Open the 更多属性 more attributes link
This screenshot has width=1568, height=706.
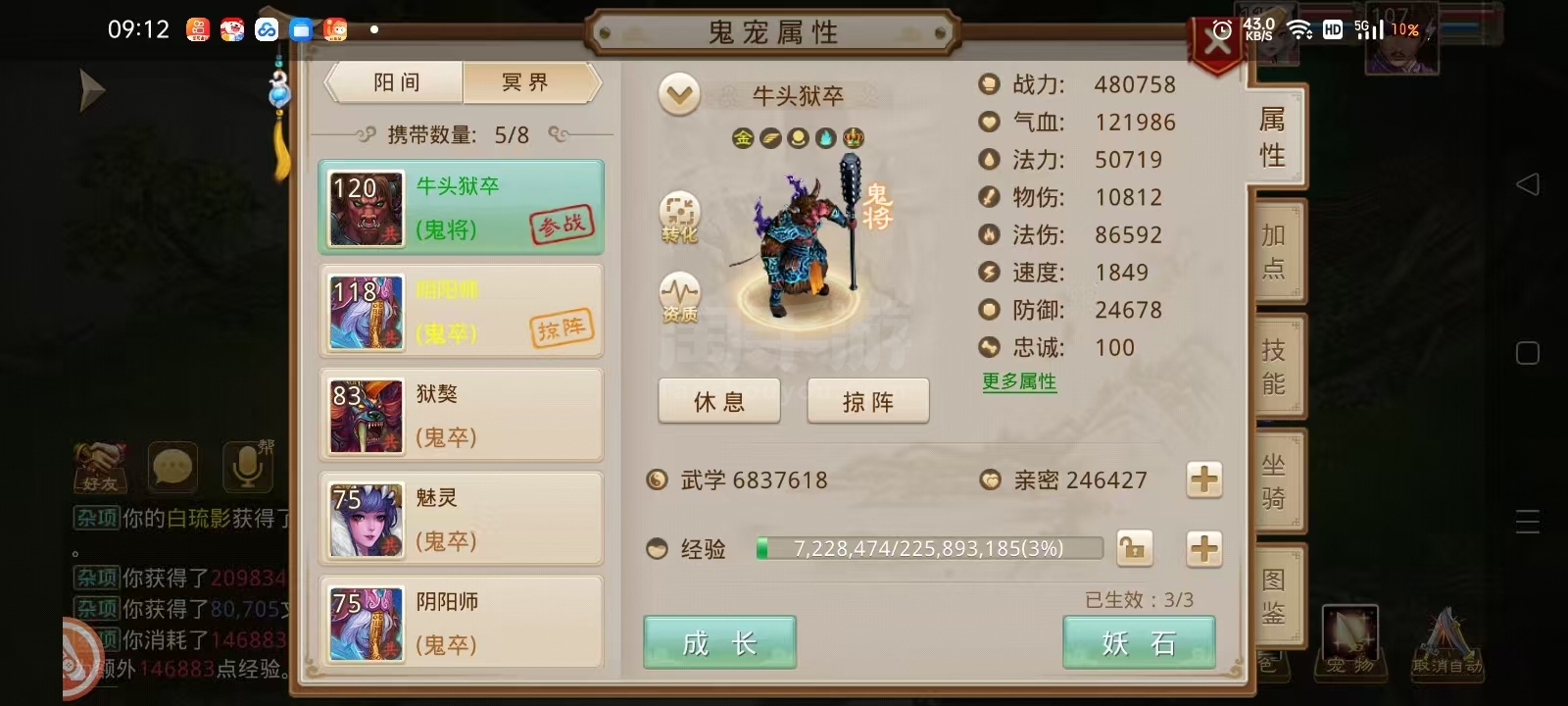1019,381
